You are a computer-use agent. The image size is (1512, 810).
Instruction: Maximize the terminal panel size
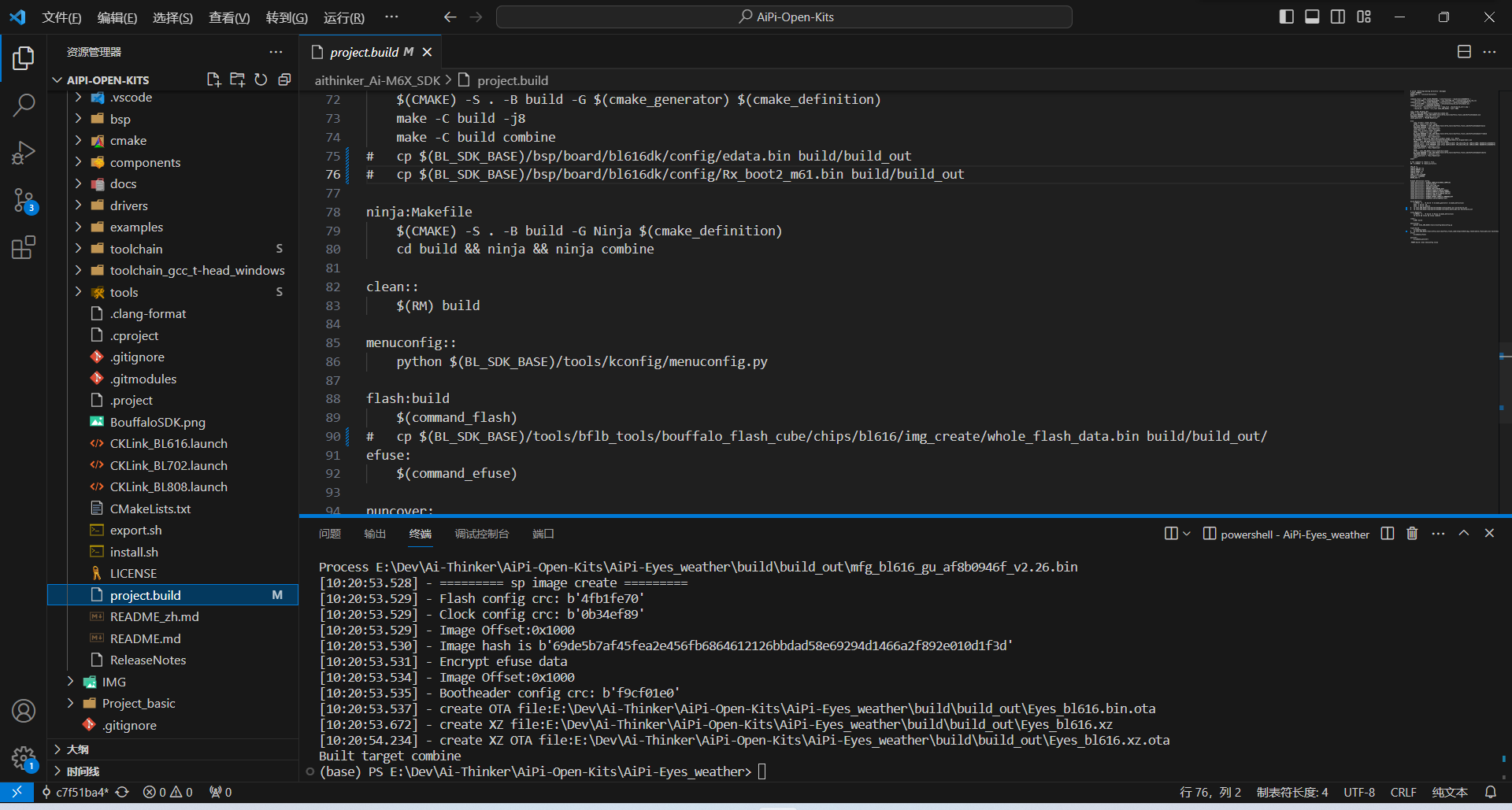point(1464,534)
